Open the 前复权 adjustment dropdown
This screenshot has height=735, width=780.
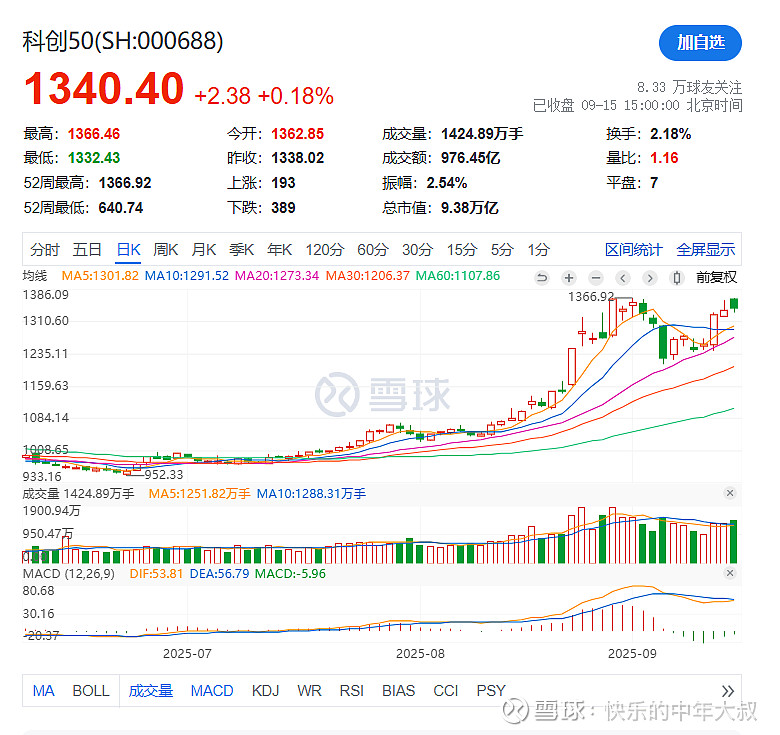click(x=716, y=277)
